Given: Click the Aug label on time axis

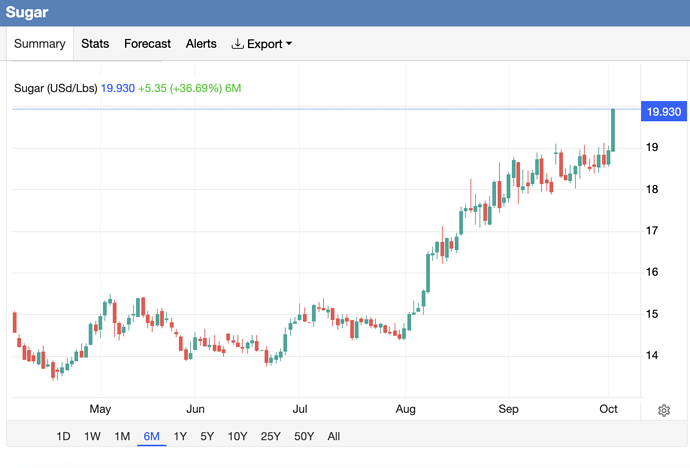Looking at the screenshot, I should click(405, 409).
